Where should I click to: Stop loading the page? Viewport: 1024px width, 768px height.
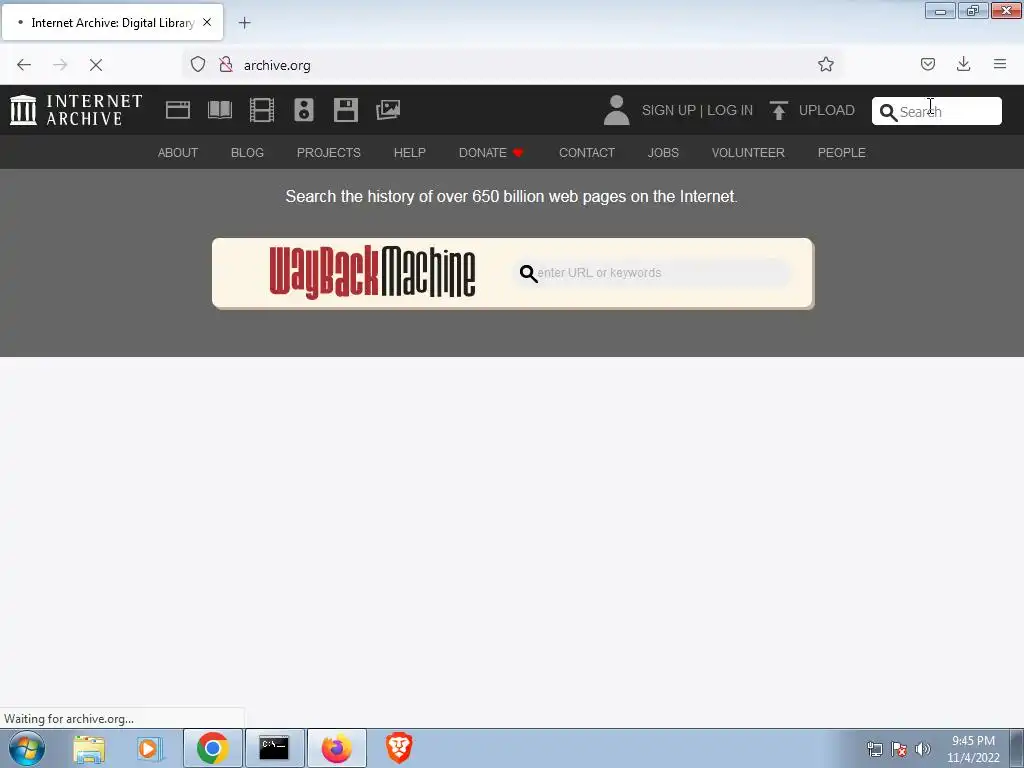(x=96, y=65)
